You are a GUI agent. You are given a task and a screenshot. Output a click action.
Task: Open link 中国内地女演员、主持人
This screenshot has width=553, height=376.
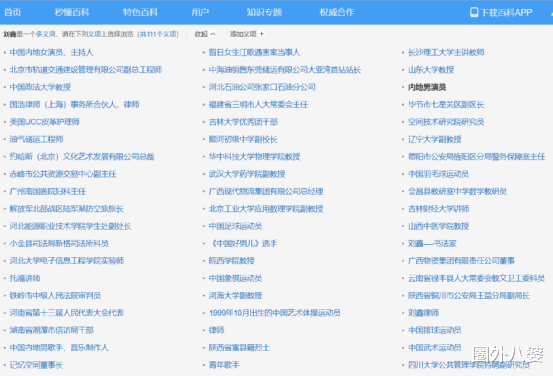pyautogui.click(x=51, y=52)
